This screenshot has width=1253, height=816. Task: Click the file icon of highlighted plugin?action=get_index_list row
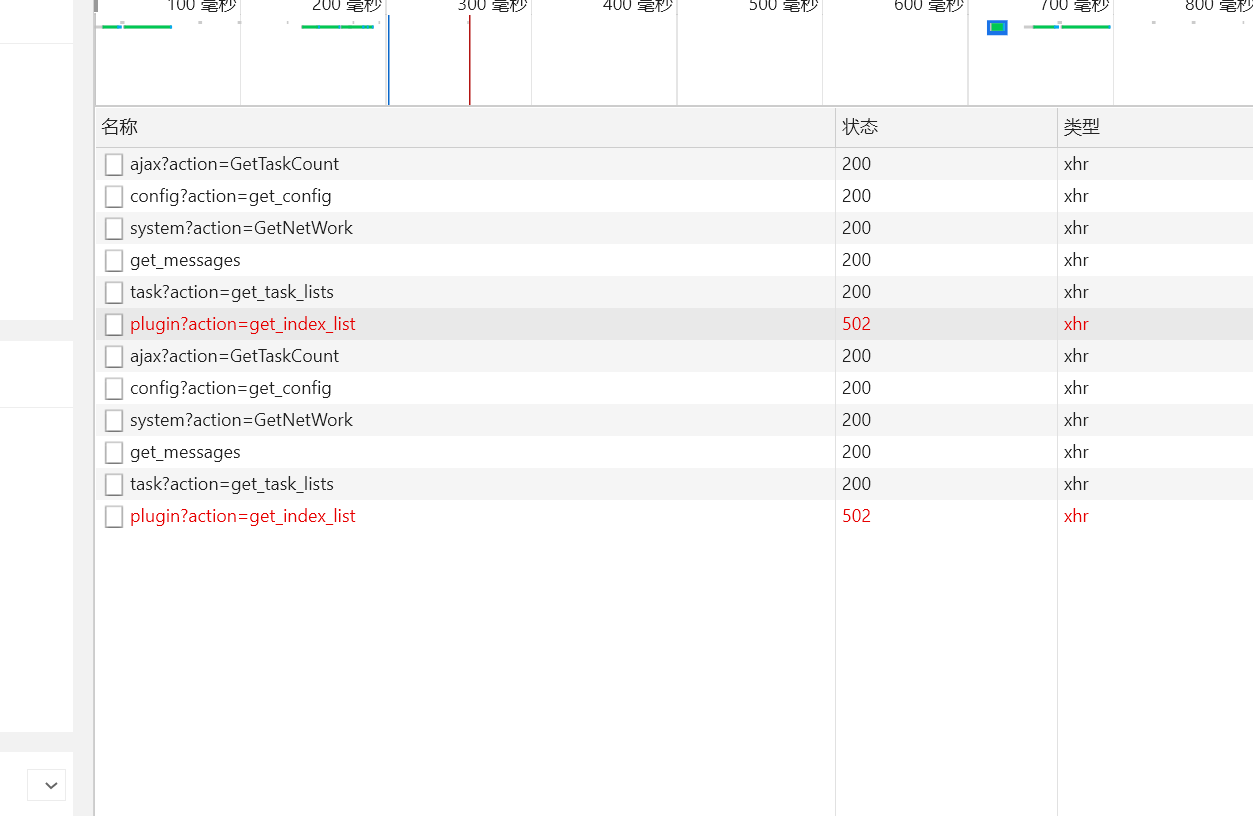[x=114, y=324]
